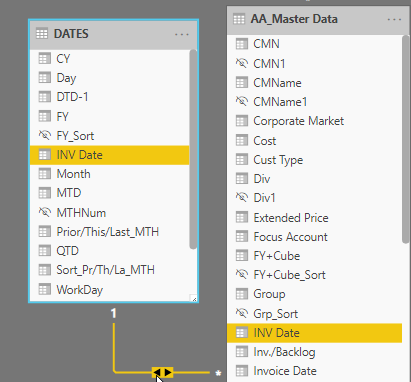Image resolution: width=411 pixels, height=382 pixels.
Task: Toggle the hidden-eye icon for CMName1
Action: 242,101
